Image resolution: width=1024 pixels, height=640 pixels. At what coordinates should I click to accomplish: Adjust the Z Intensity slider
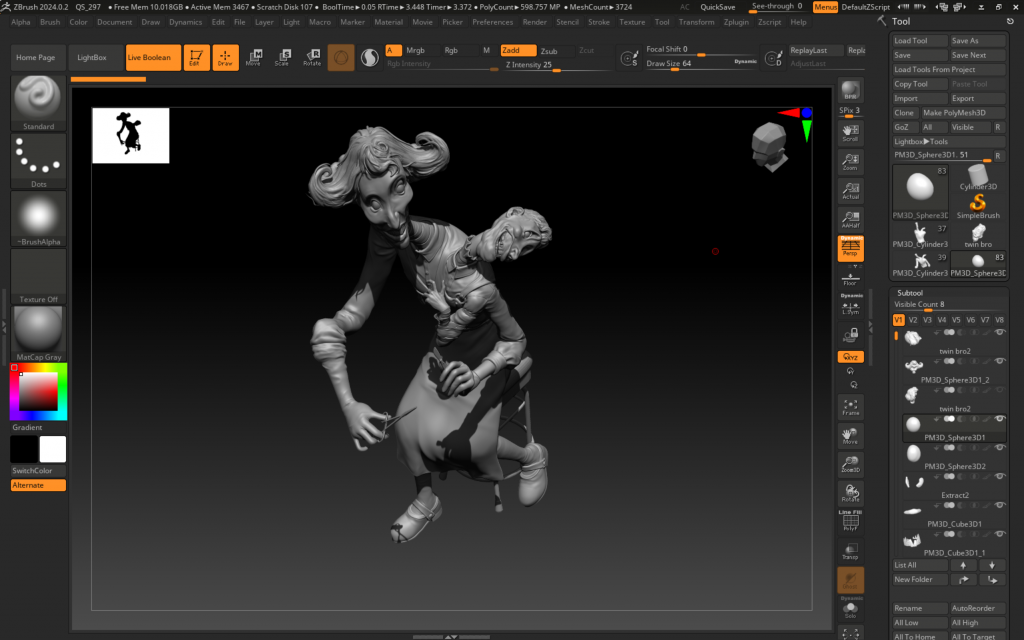click(x=557, y=65)
